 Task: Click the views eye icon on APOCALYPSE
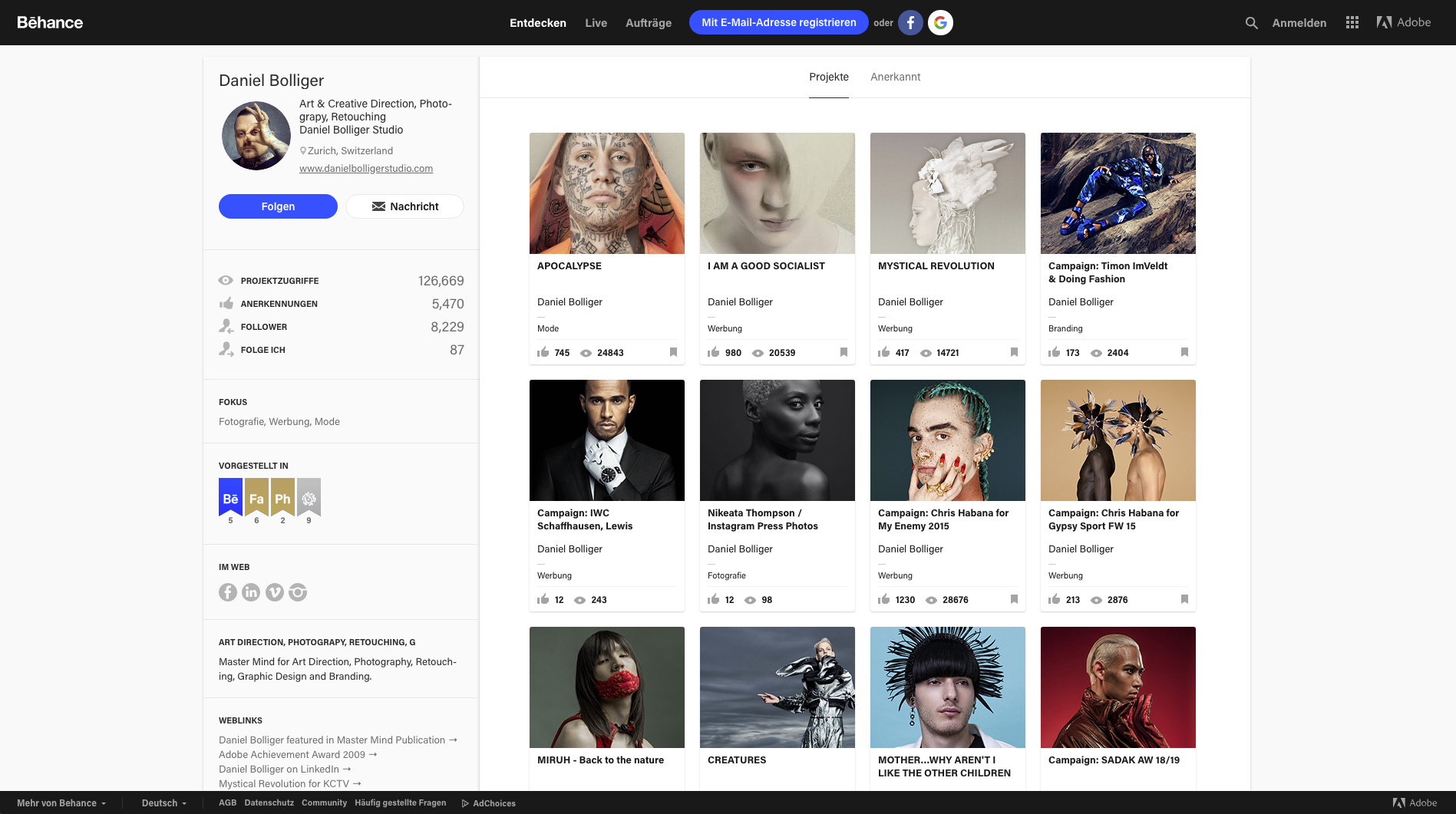click(586, 353)
